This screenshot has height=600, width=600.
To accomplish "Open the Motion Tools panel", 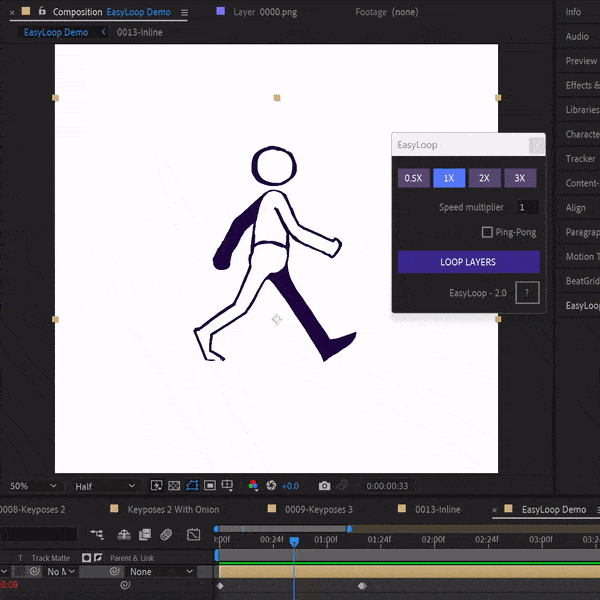I will click(x=582, y=256).
